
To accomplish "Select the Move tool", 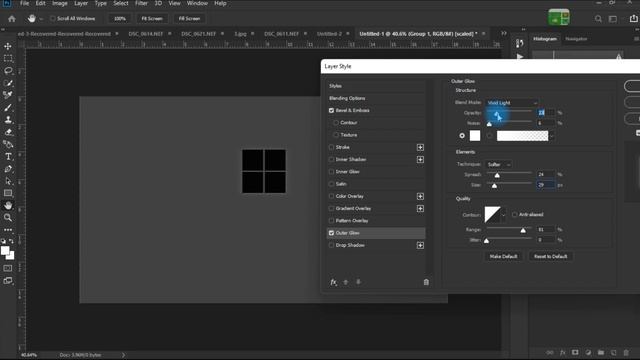I will coord(8,47).
